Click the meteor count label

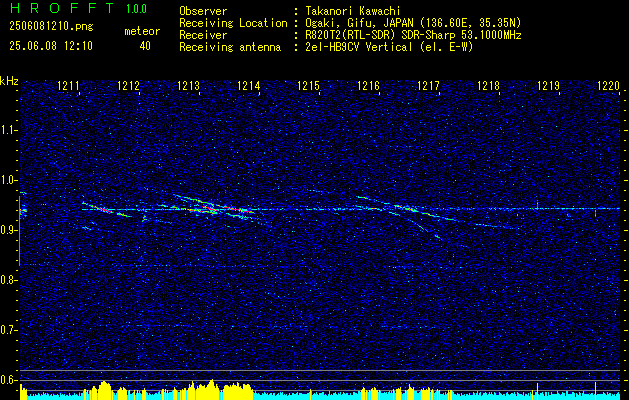[142, 31]
